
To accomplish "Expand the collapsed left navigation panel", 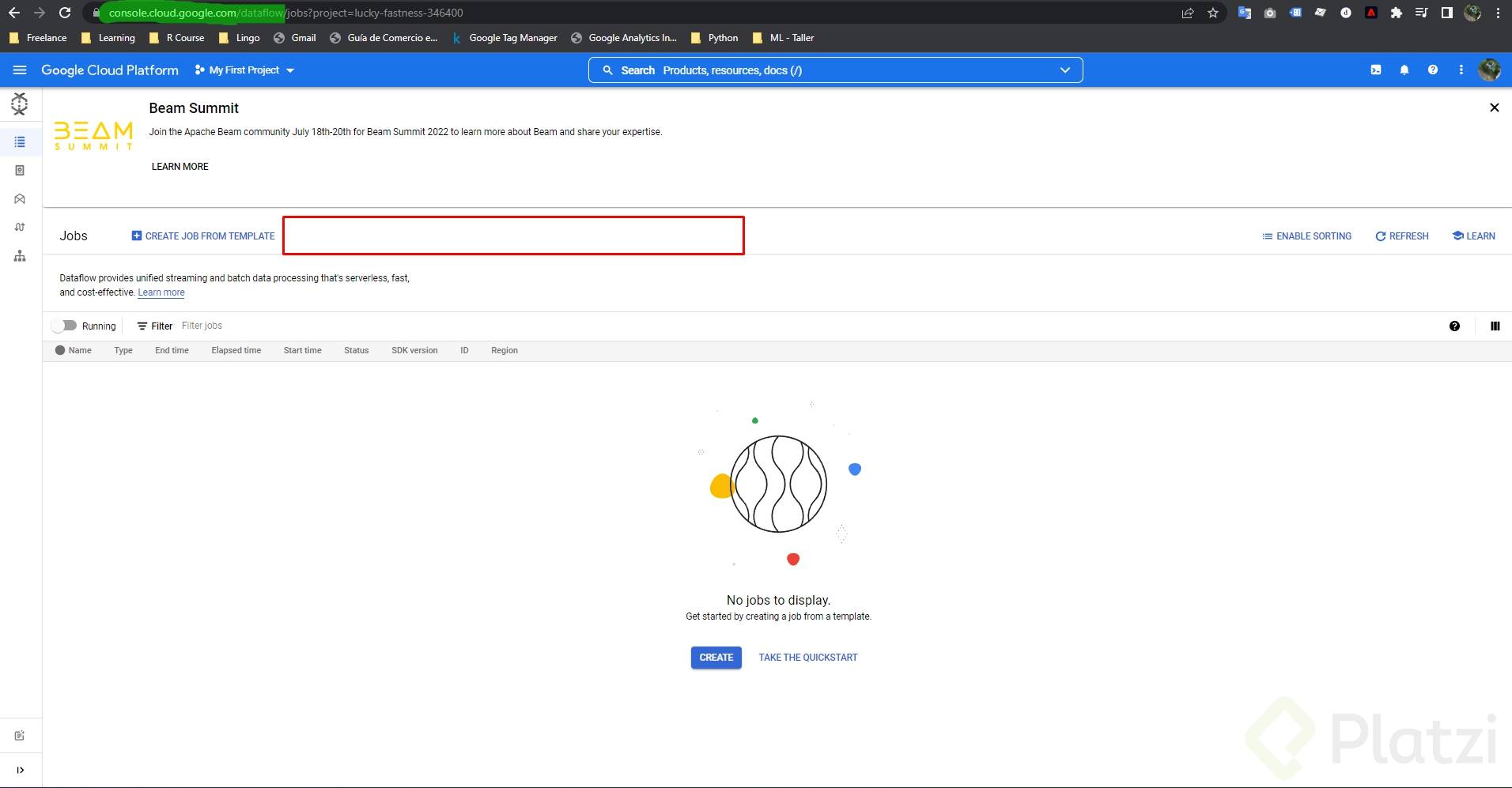I will 20,770.
